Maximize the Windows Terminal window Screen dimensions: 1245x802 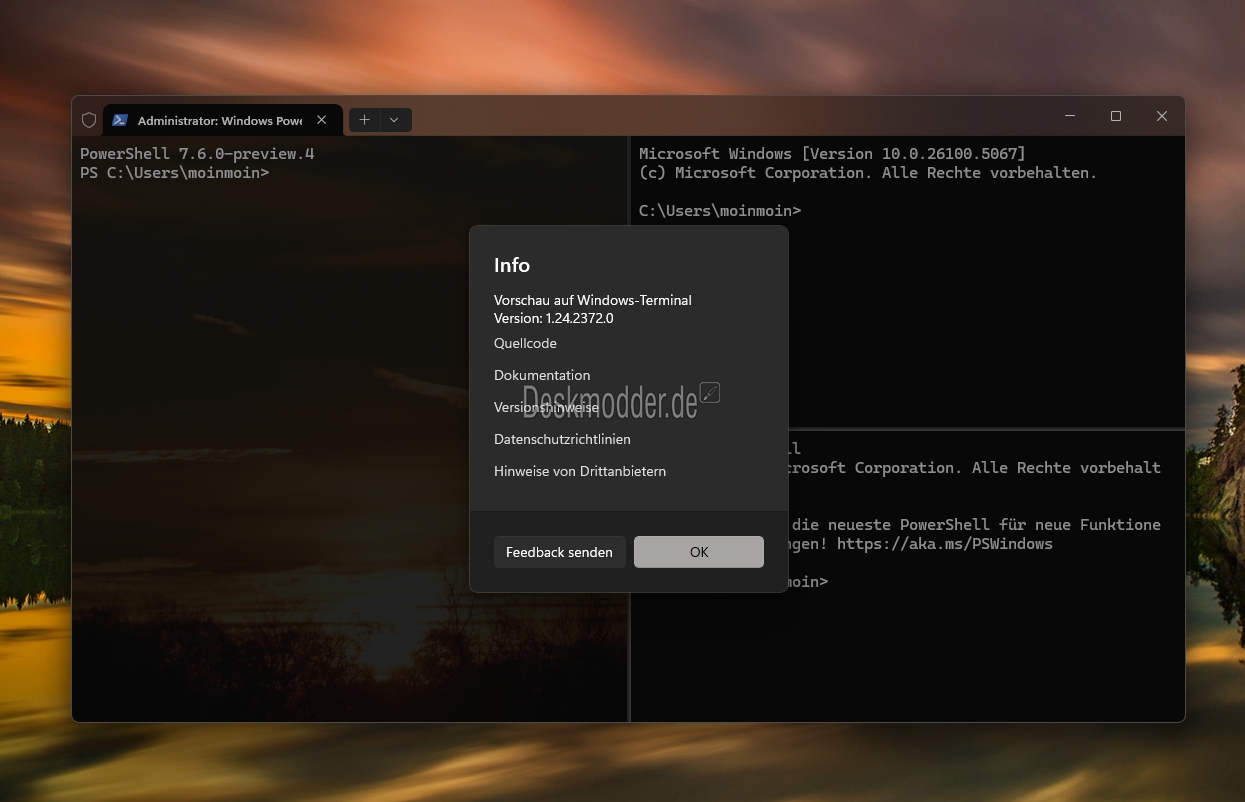1116,116
